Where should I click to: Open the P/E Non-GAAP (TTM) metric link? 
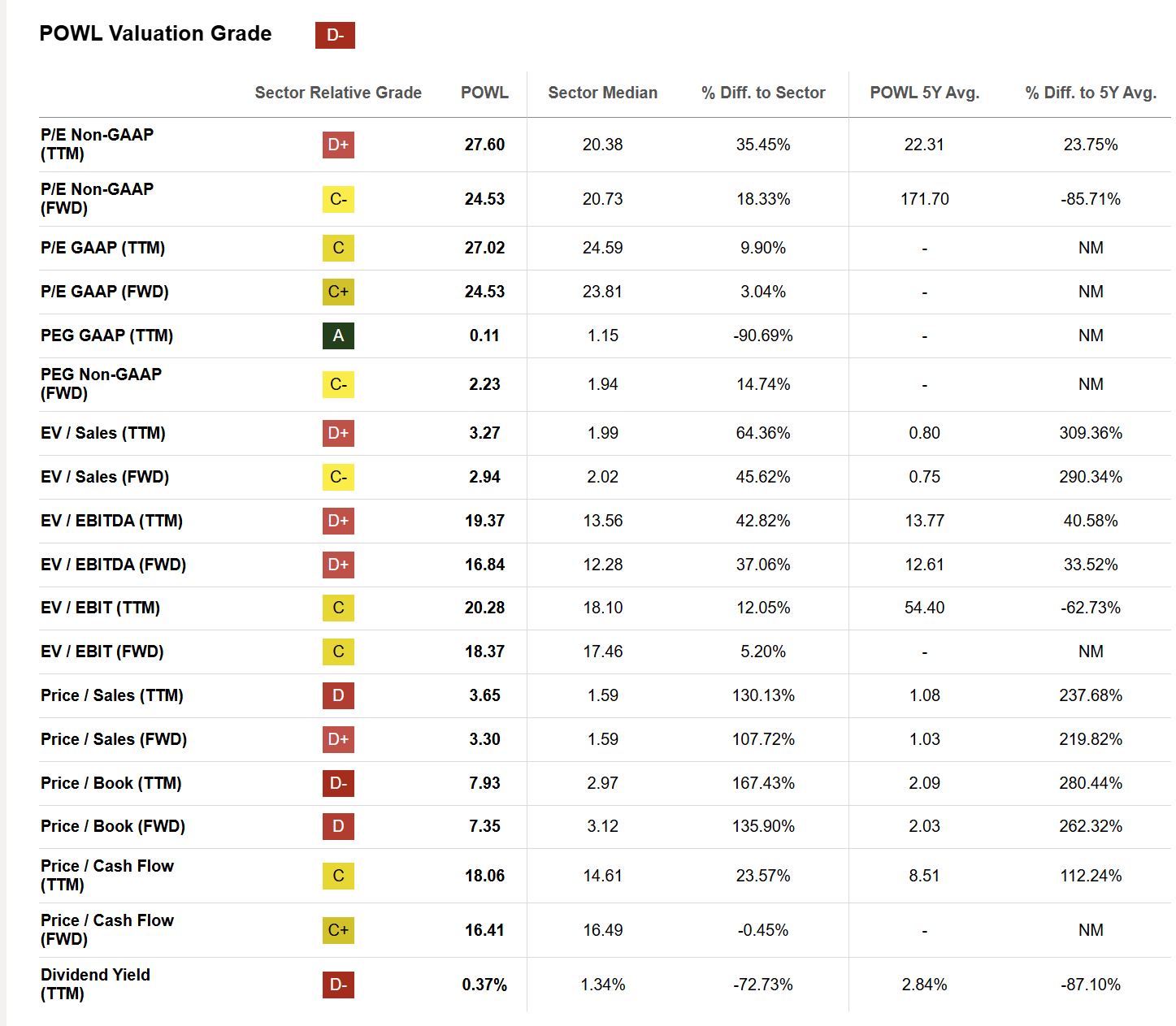[x=97, y=144]
